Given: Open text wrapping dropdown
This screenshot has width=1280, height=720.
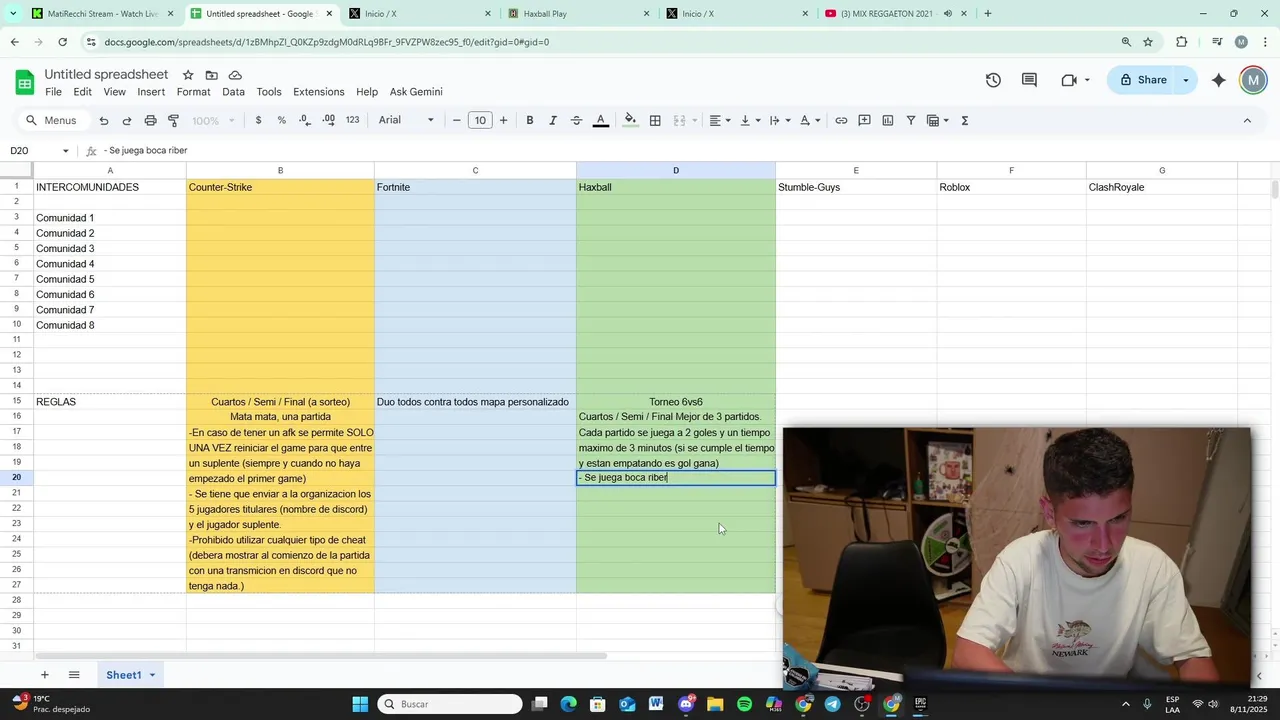Looking at the screenshot, I should [780, 120].
